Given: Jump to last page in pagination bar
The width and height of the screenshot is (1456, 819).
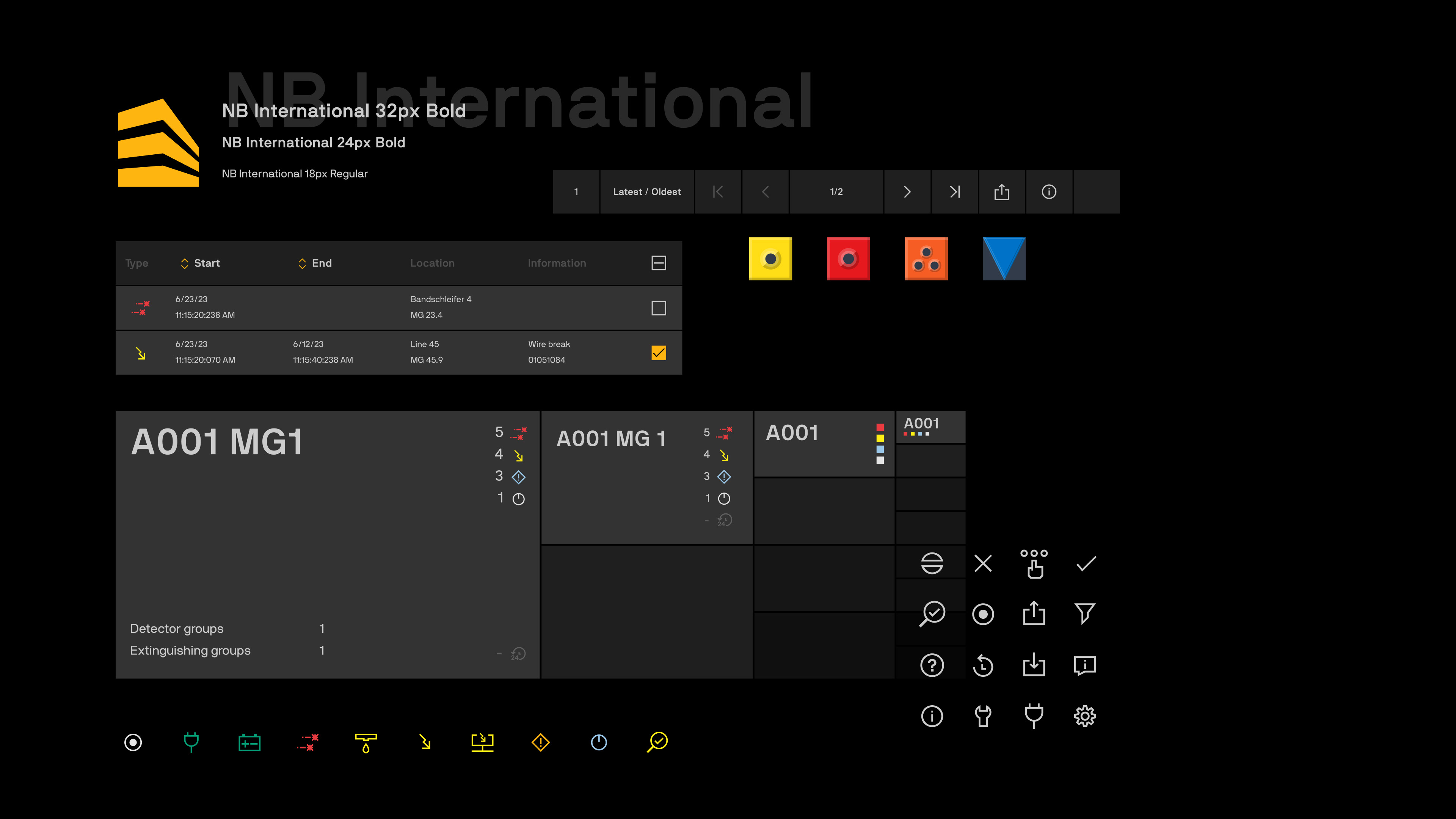Looking at the screenshot, I should pyautogui.click(x=955, y=191).
